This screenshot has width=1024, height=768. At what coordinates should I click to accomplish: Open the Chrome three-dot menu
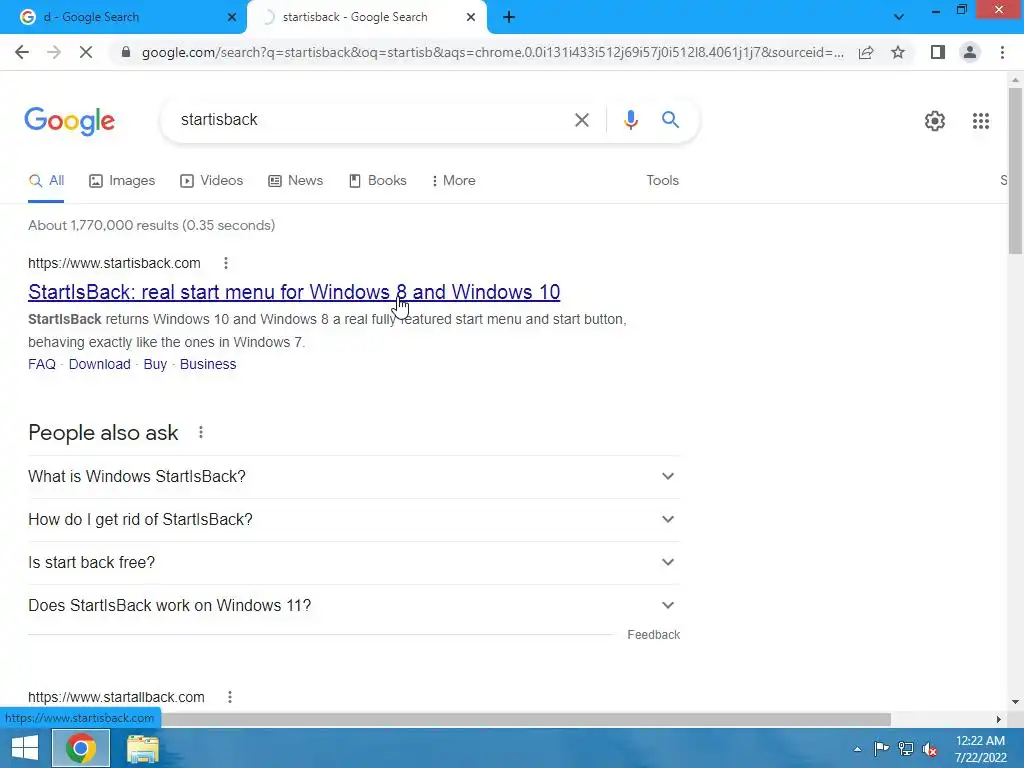tap(1002, 52)
